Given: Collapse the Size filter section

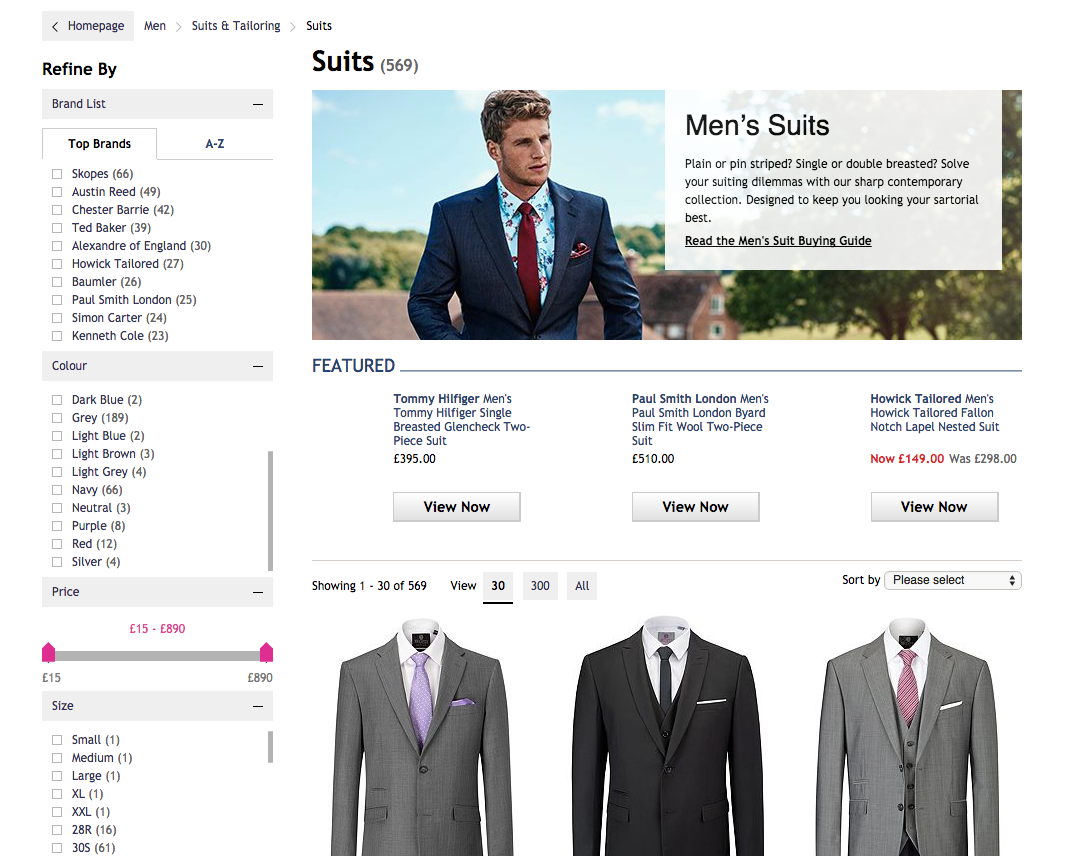Looking at the screenshot, I should tap(258, 706).
